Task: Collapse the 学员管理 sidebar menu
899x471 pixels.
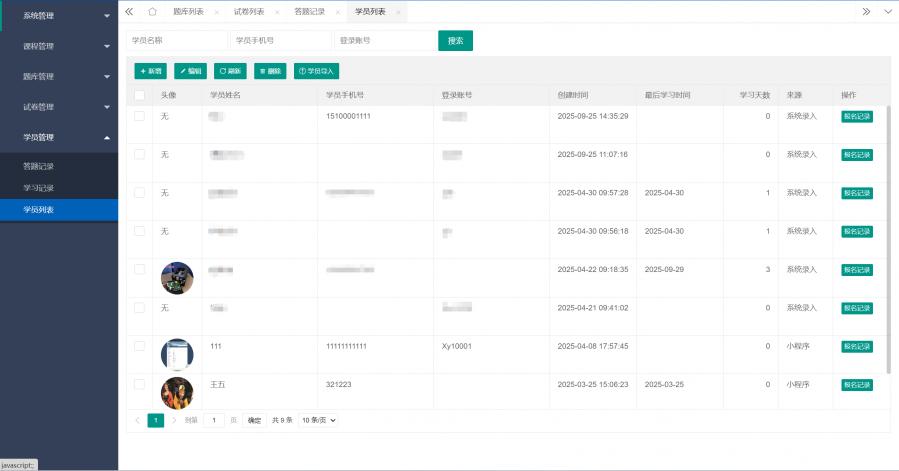Action: (58, 137)
